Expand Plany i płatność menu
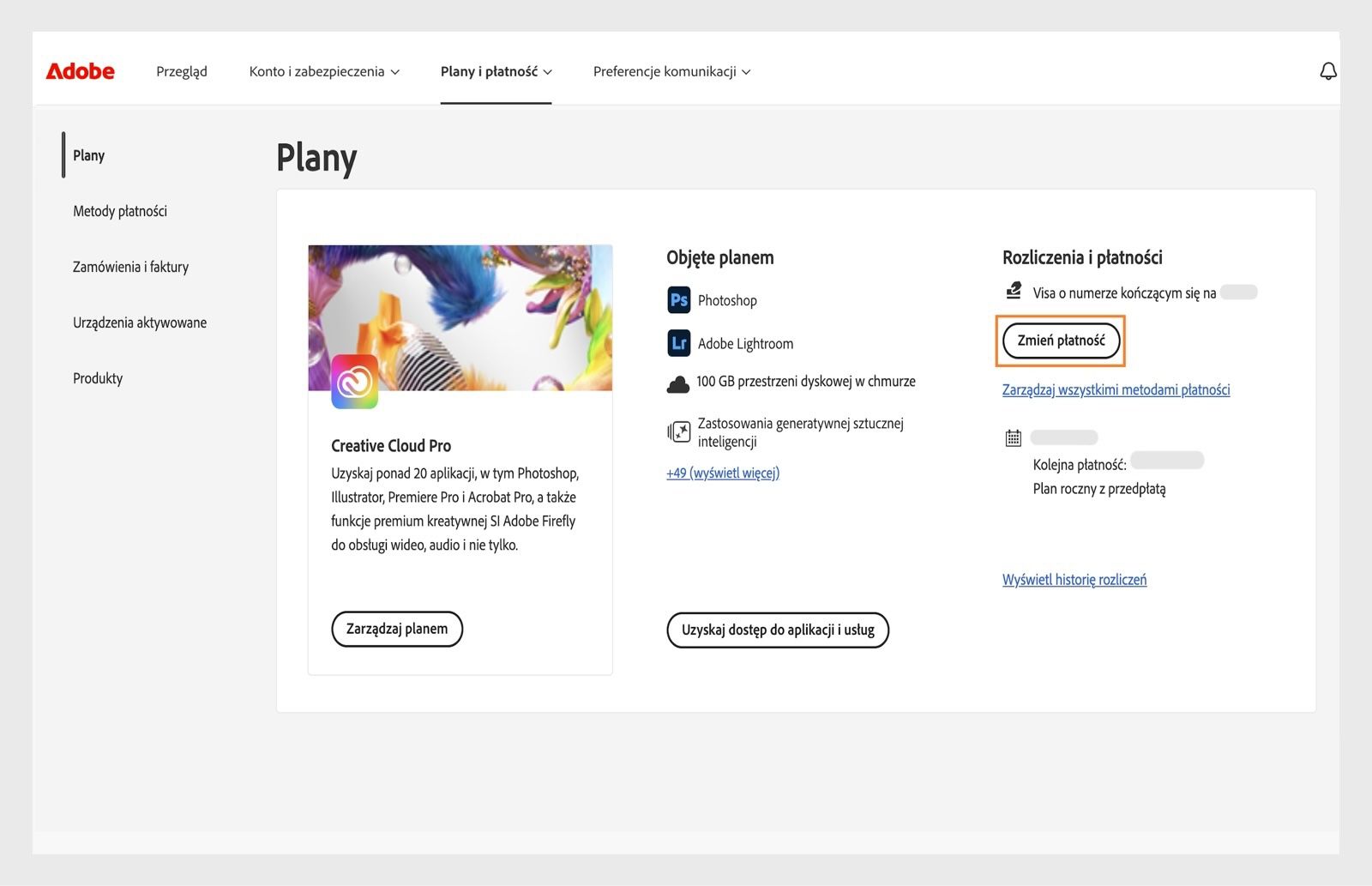1372x886 pixels. tap(496, 71)
